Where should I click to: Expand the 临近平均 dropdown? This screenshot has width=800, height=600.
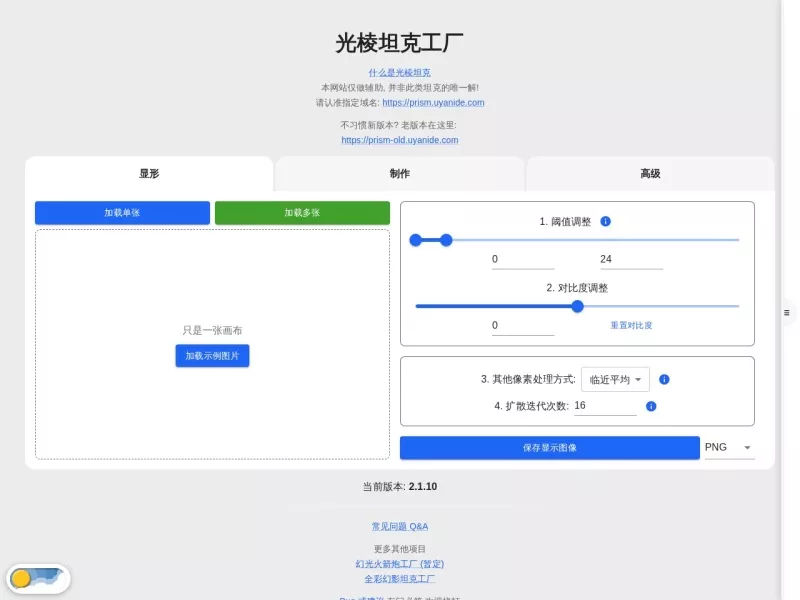coord(615,380)
